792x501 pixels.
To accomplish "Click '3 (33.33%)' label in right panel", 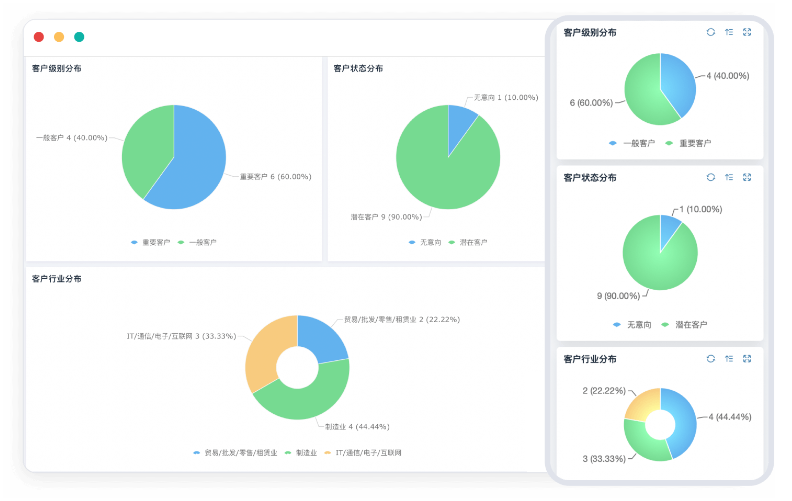I will click(604, 459).
